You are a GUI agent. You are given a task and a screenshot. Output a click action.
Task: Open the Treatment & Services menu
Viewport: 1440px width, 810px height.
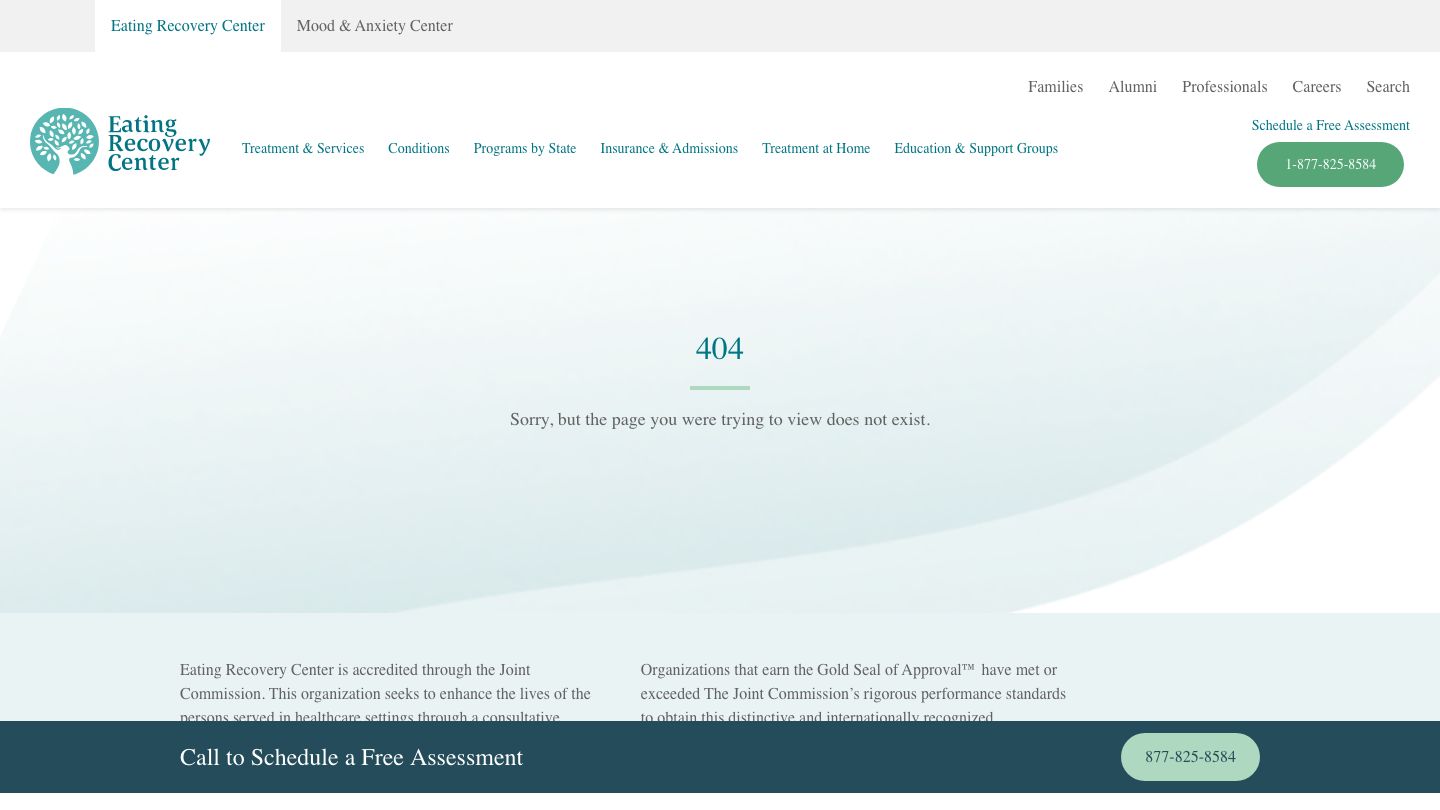coord(303,149)
